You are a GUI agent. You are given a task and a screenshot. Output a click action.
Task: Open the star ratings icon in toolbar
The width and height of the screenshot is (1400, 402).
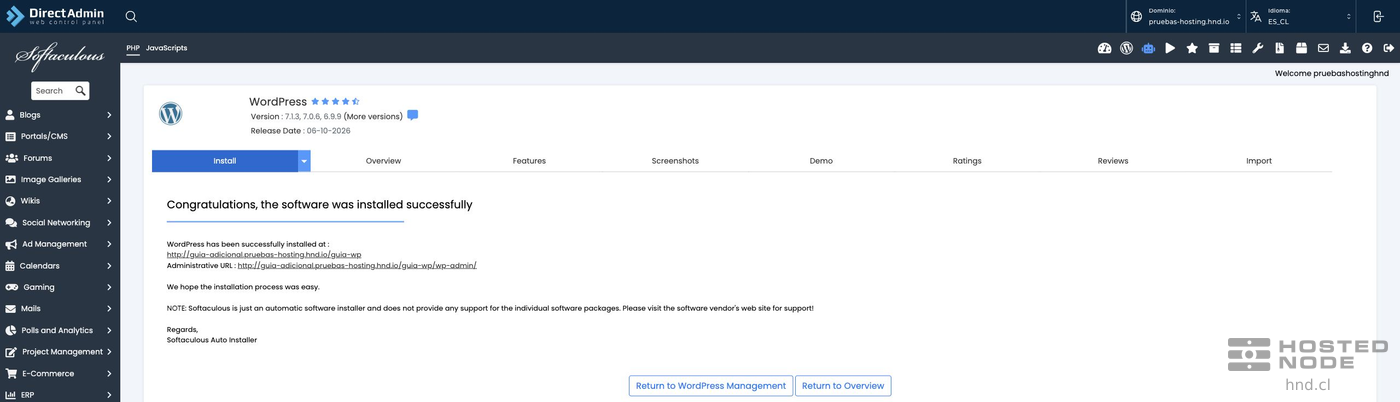point(1192,48)
